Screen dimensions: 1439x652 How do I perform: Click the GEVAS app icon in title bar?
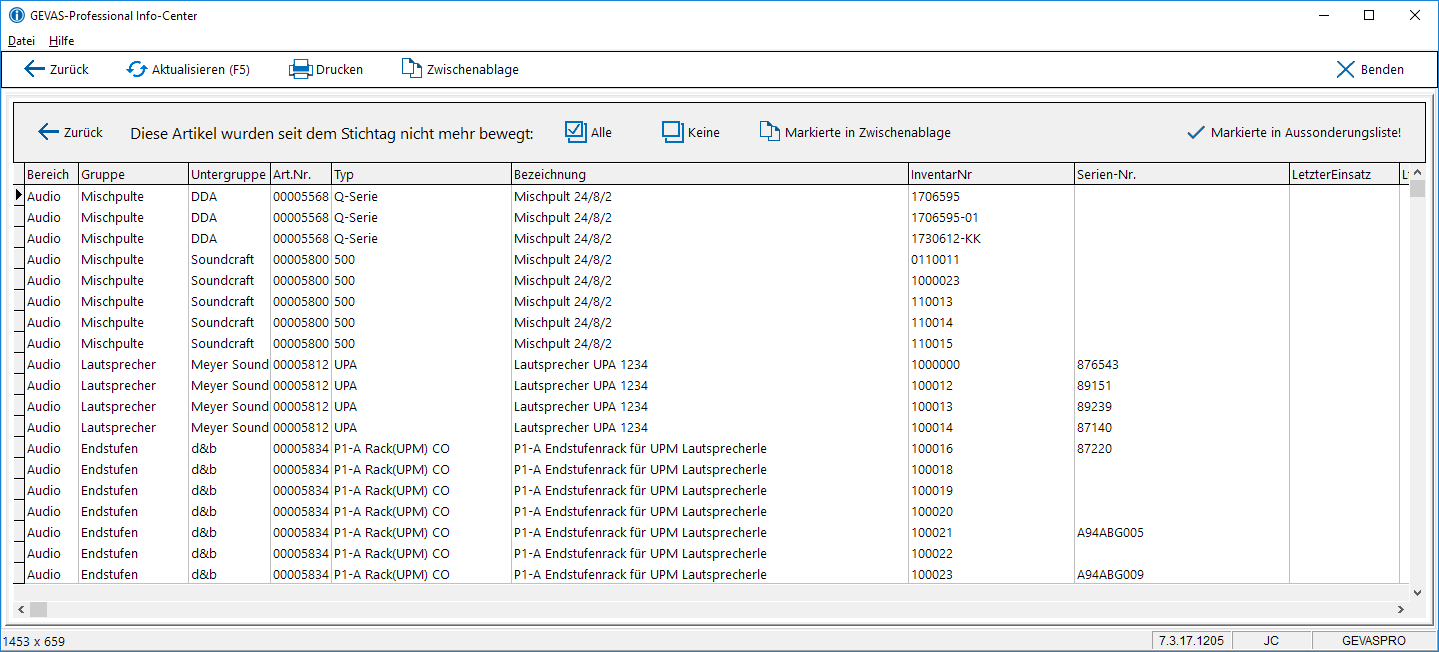coord(16,15)
